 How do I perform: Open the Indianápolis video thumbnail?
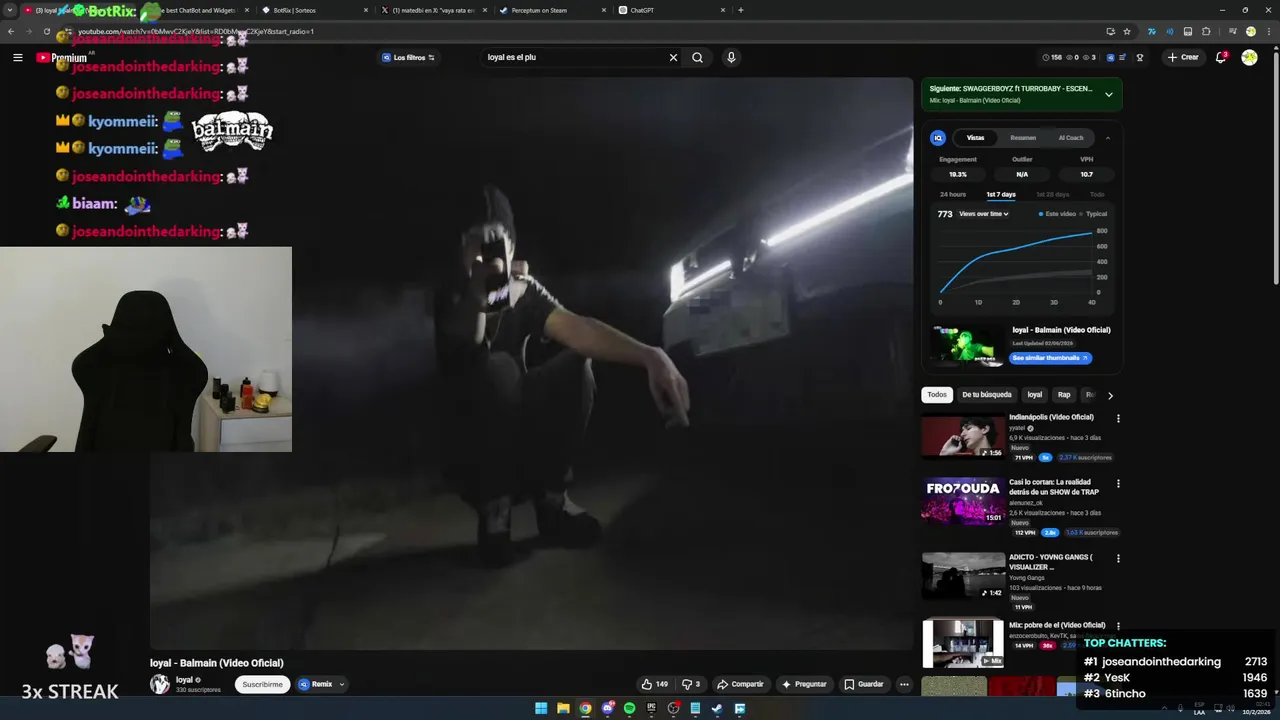[963, 437]
